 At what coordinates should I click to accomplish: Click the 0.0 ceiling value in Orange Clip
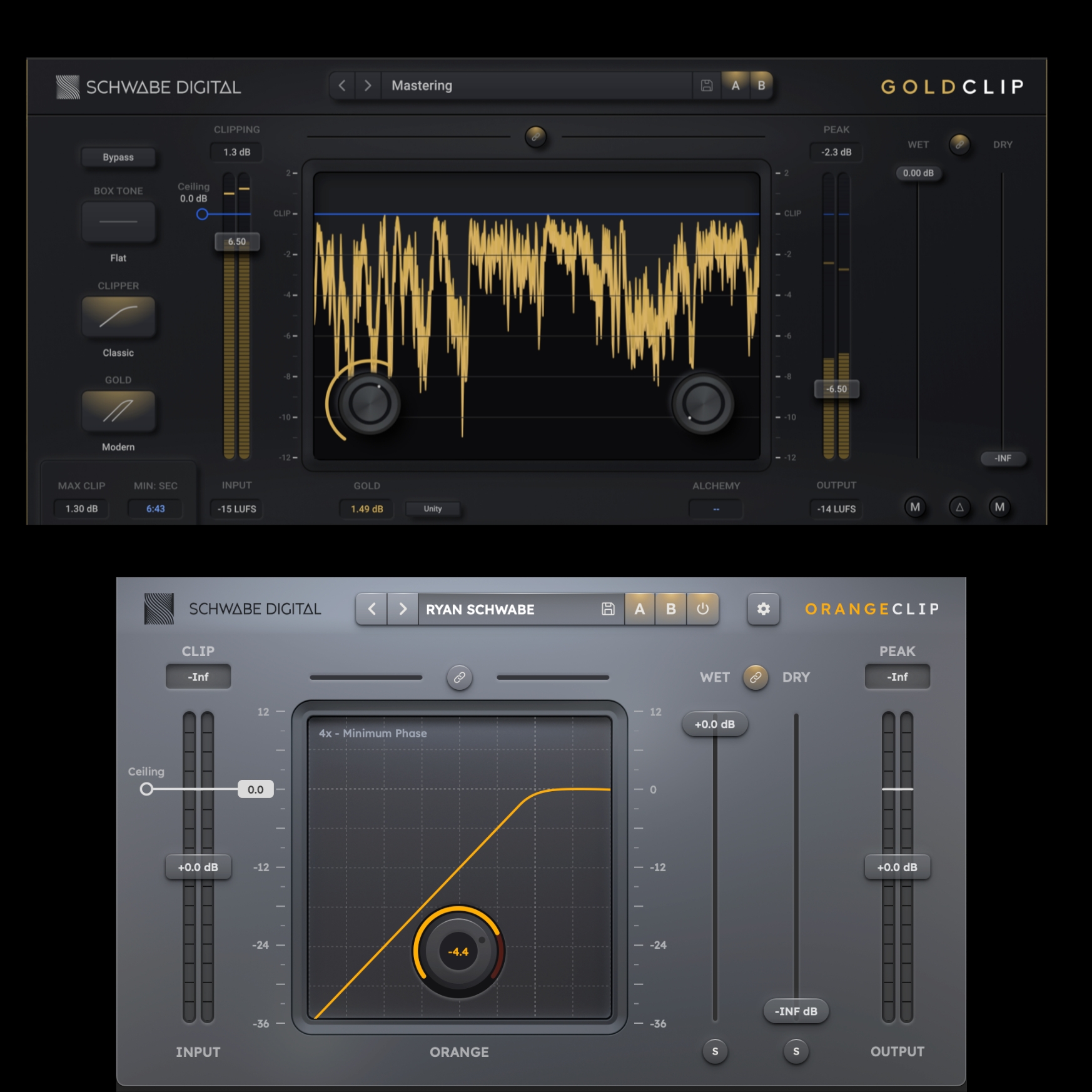pos(256,789)
